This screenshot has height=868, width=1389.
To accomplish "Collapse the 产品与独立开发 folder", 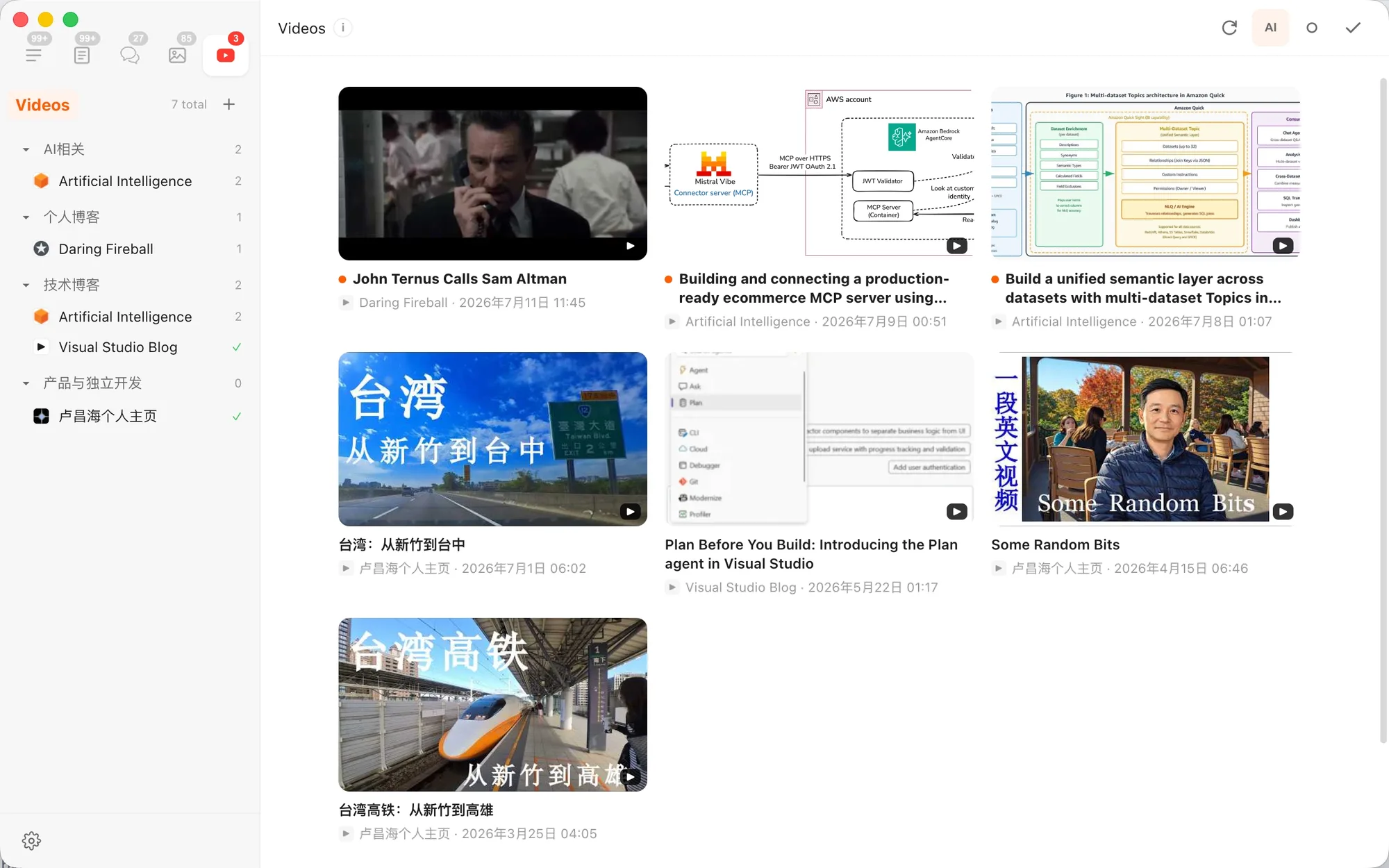I will click(x=26, y=383).
